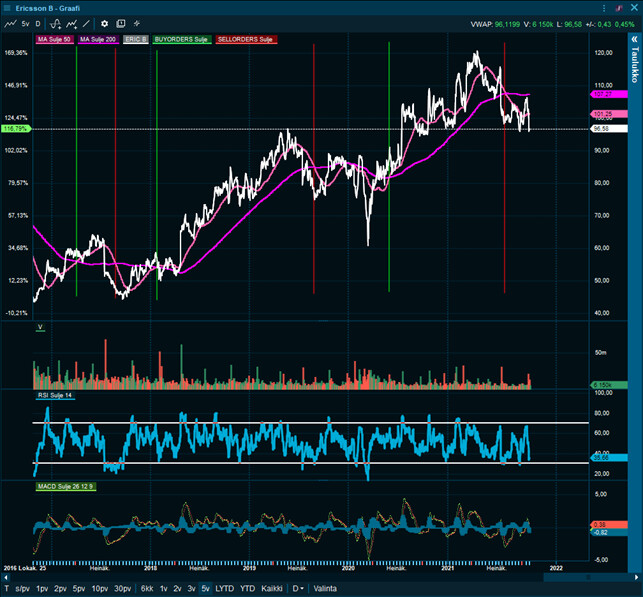Click the 2016 Lokak. 25 date label
The image size is (643, 597).
pyautogui.click(x=25, y=568)
